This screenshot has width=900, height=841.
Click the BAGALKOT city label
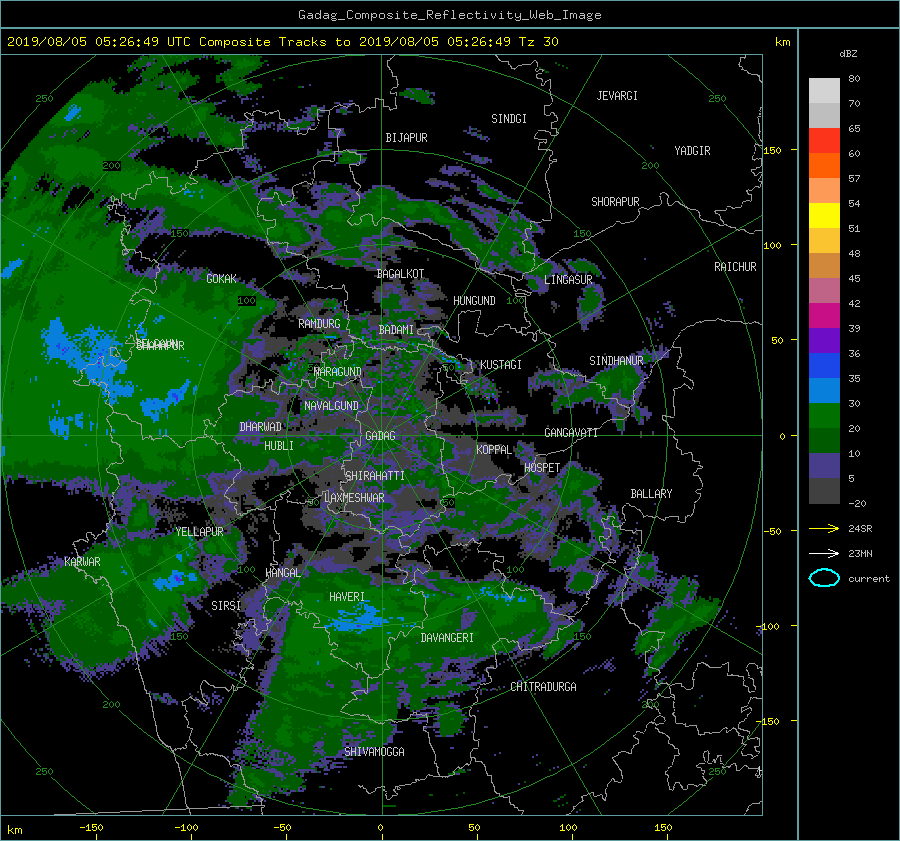tap(400, 274)
